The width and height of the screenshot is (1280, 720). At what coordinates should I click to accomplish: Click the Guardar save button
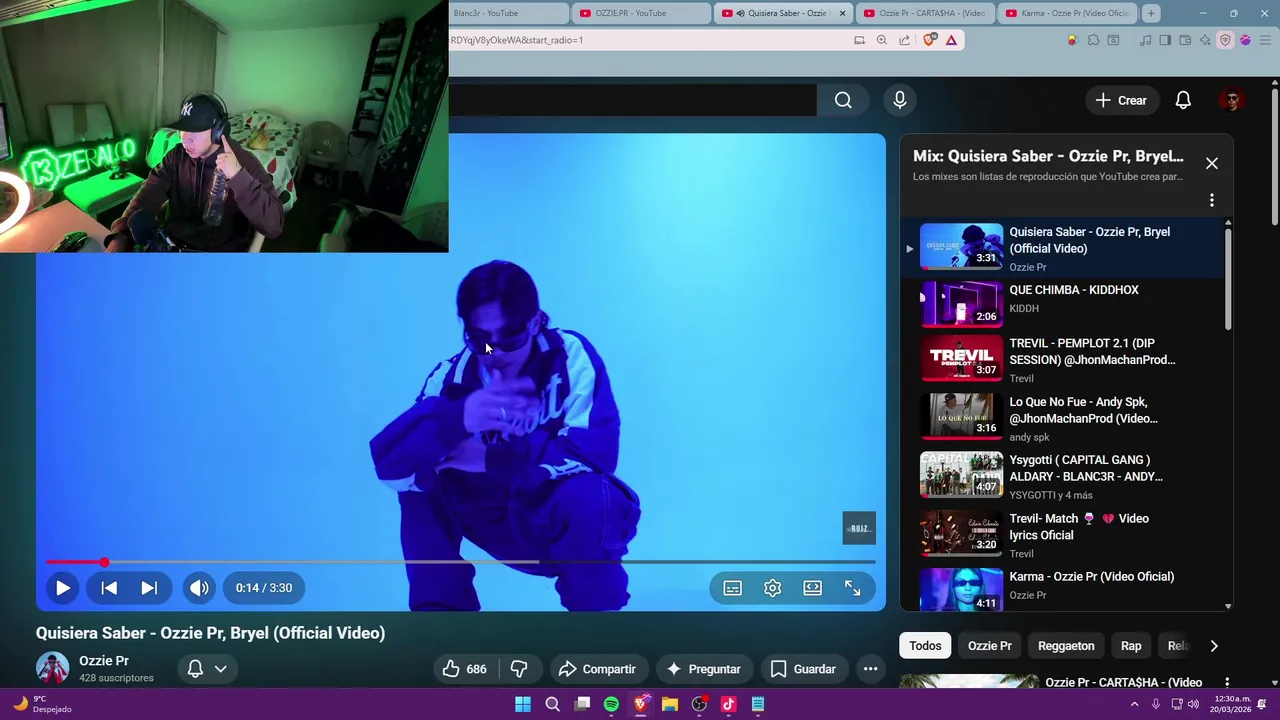click(803, 669)
